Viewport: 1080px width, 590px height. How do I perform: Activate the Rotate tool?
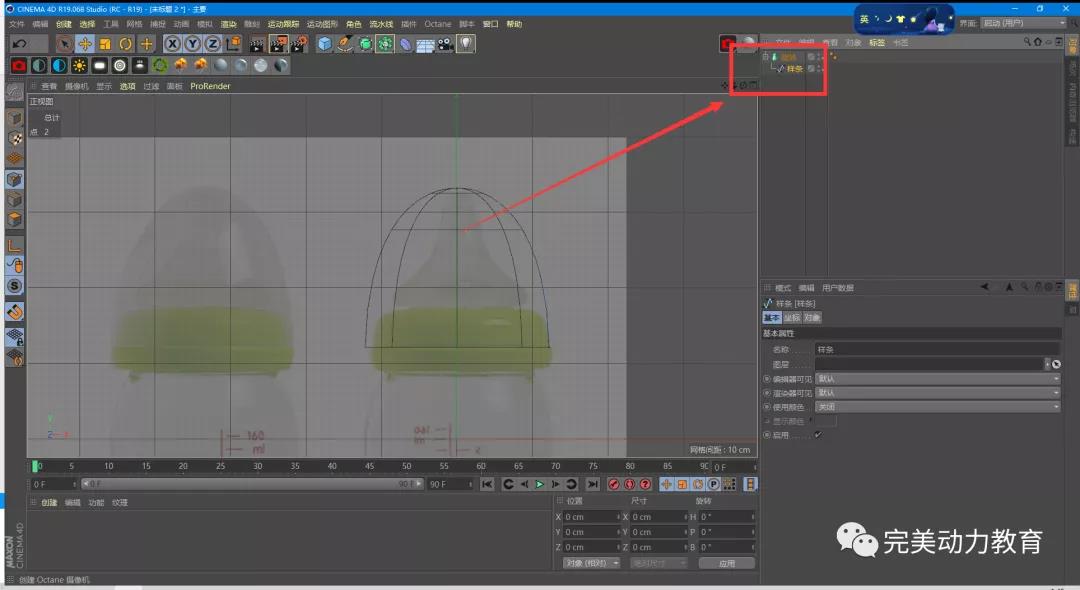pyautogui.click(x=126, y=44)
